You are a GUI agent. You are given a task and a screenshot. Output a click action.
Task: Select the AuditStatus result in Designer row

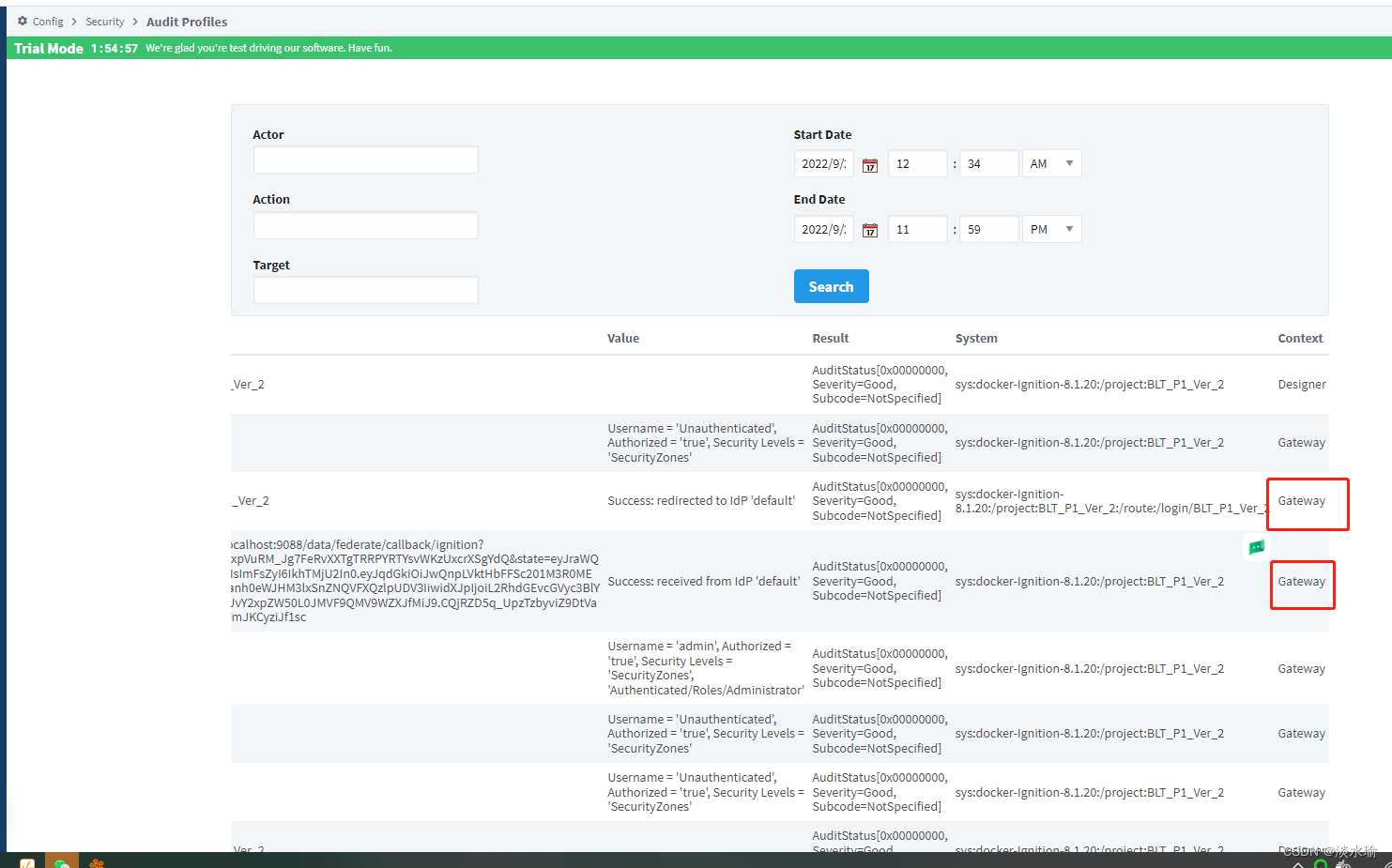click(x=880, y=385)
